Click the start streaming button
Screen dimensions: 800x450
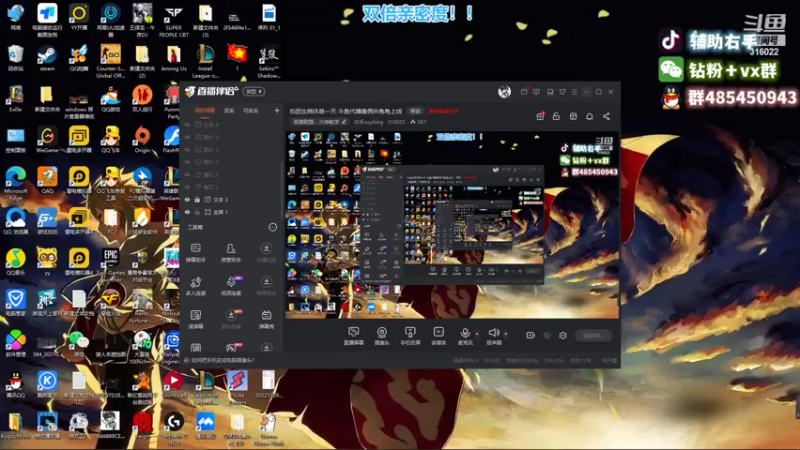click(x=593, y=335)
